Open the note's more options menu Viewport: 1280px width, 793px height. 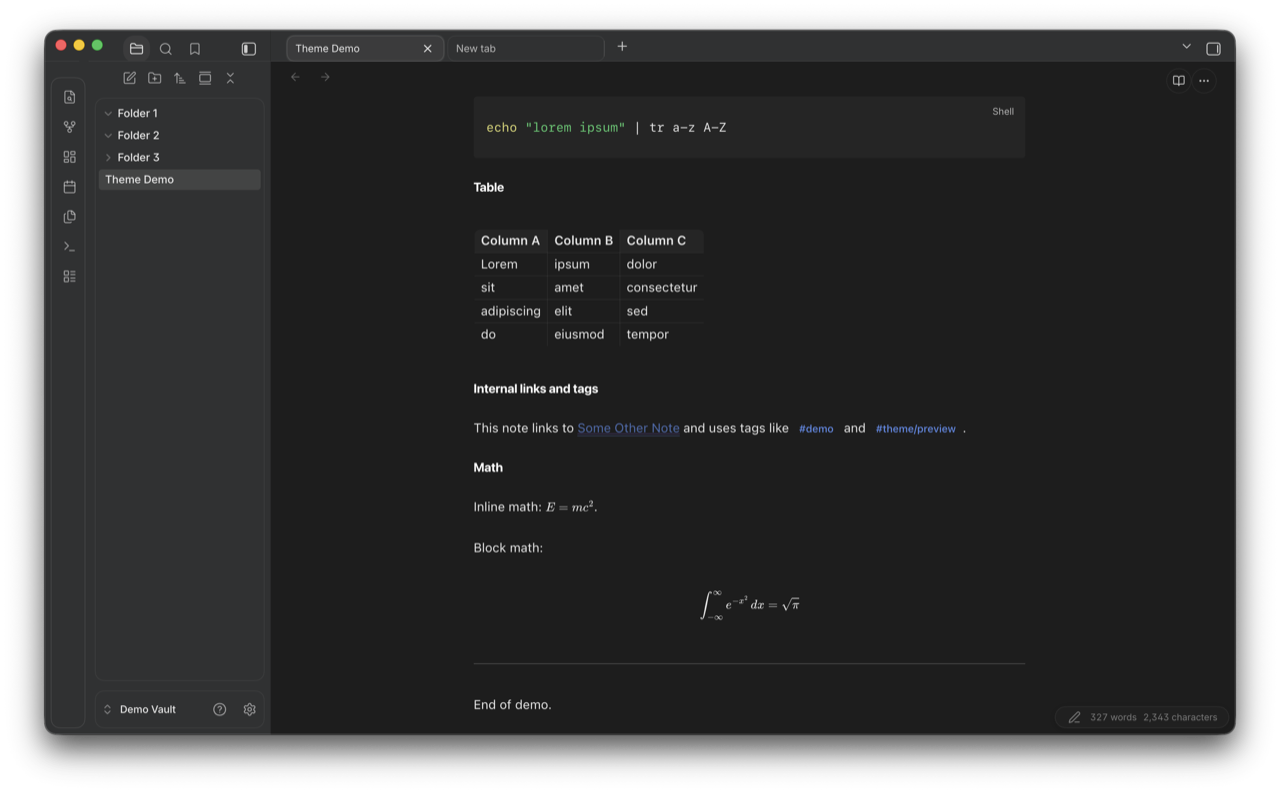tap(1204, 81)
